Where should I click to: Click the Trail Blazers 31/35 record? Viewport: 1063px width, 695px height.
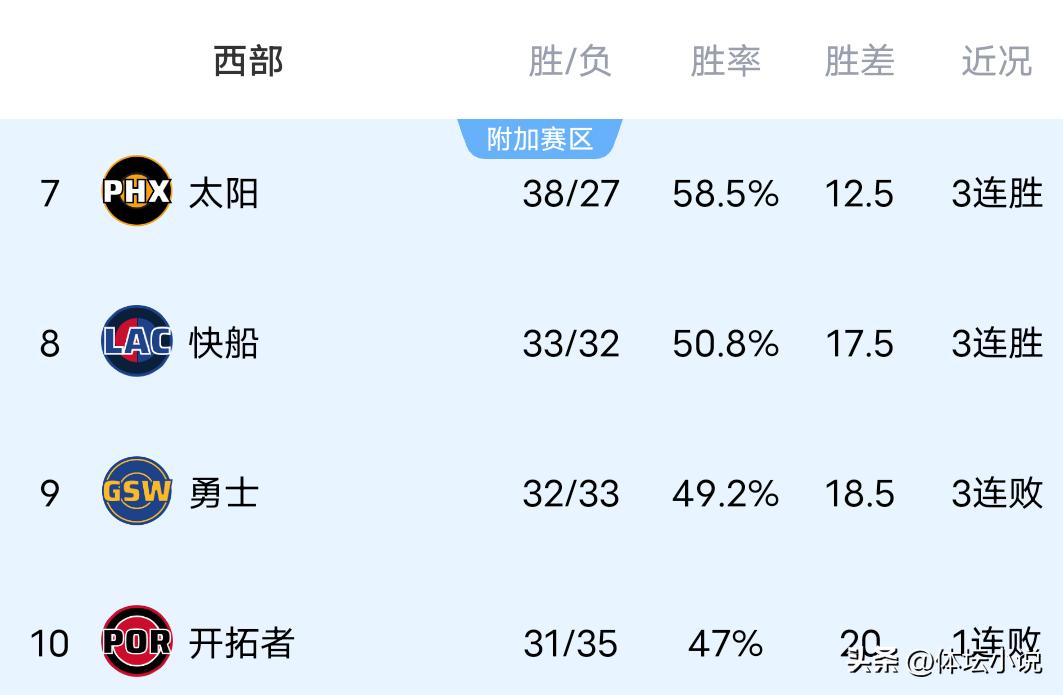(570, 643)
